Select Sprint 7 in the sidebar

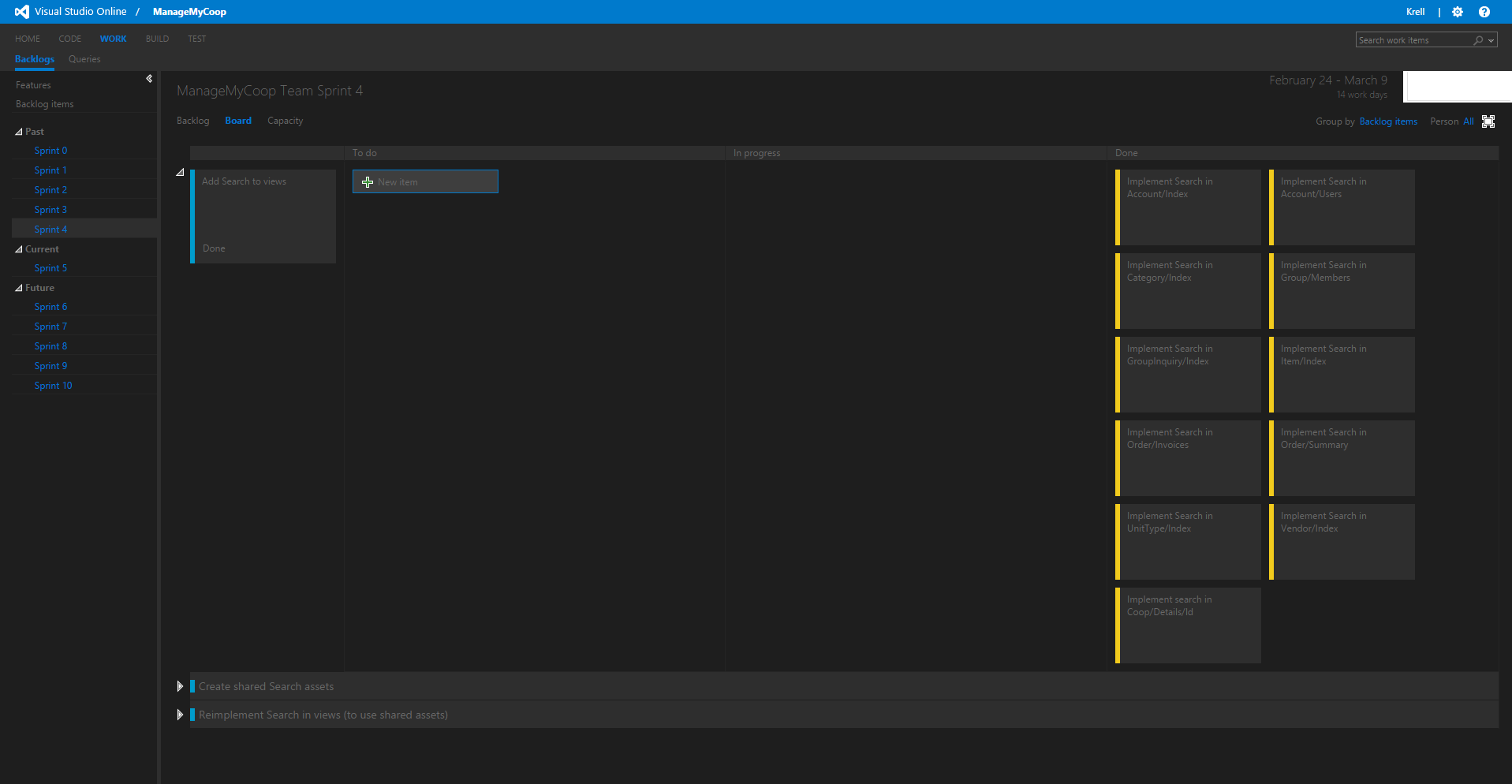pyautogui.click(x=50, y=326)
